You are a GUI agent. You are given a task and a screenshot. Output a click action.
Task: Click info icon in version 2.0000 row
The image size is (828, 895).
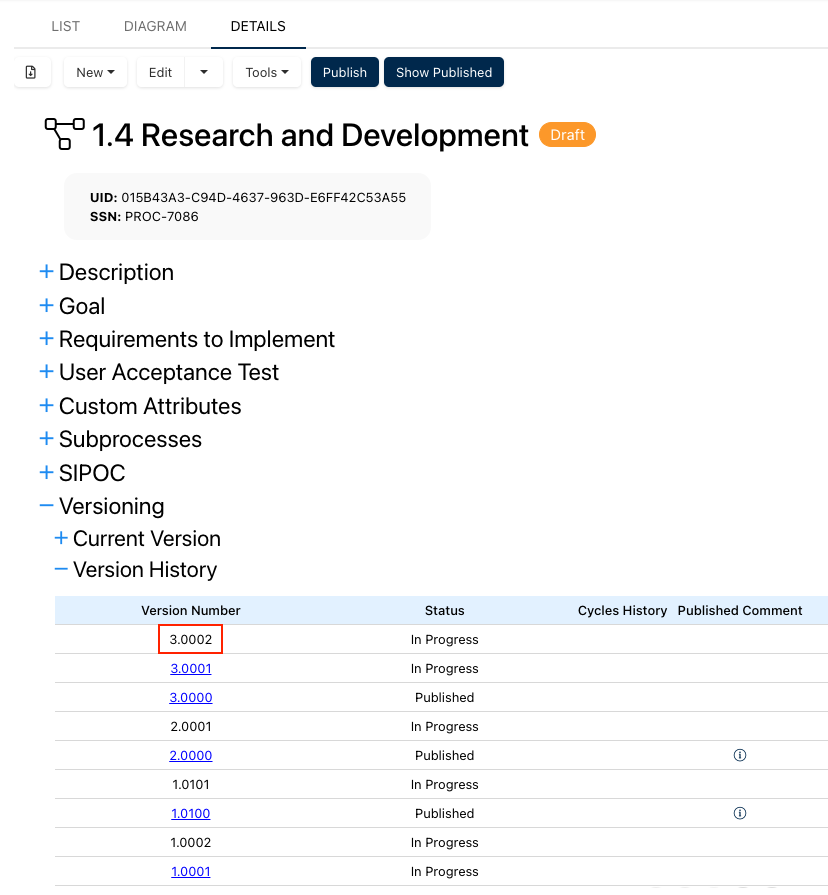tap(740, 755)
